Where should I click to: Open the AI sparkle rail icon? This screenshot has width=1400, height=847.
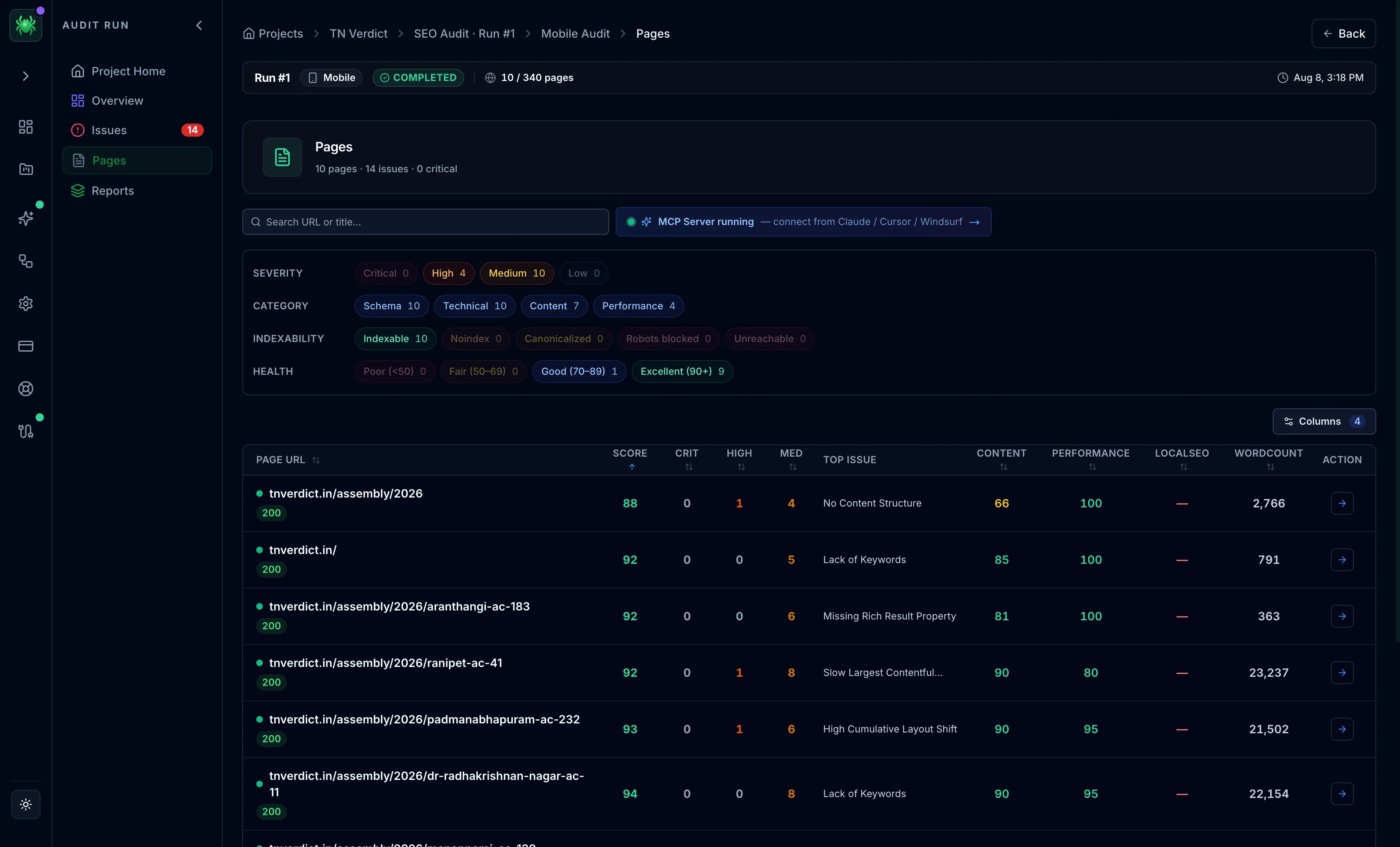coord(25,218)
